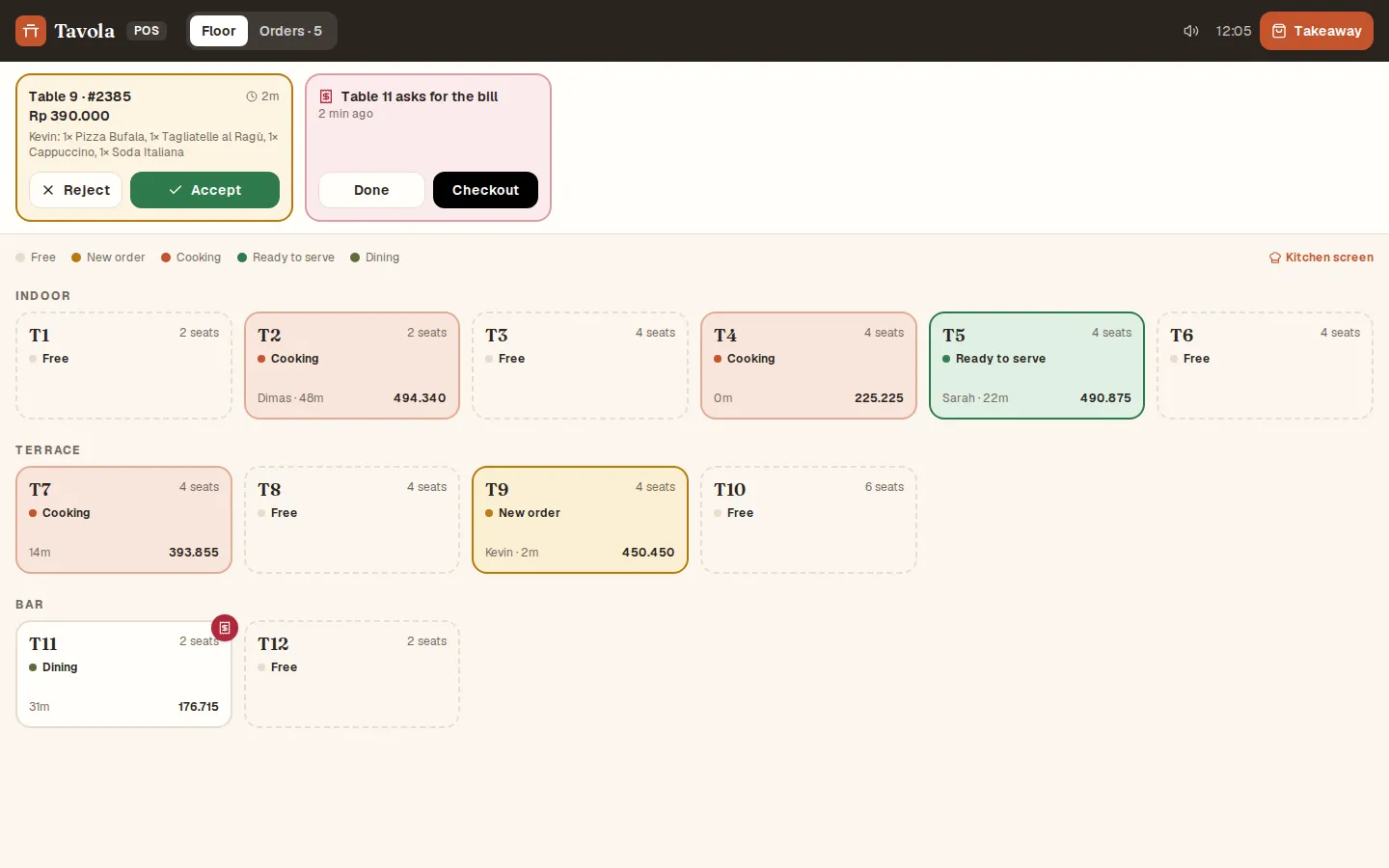Click the 'Sarah · 22m' text on T5
Viewport: 1389px width, 868px height.
pos(975,398)
